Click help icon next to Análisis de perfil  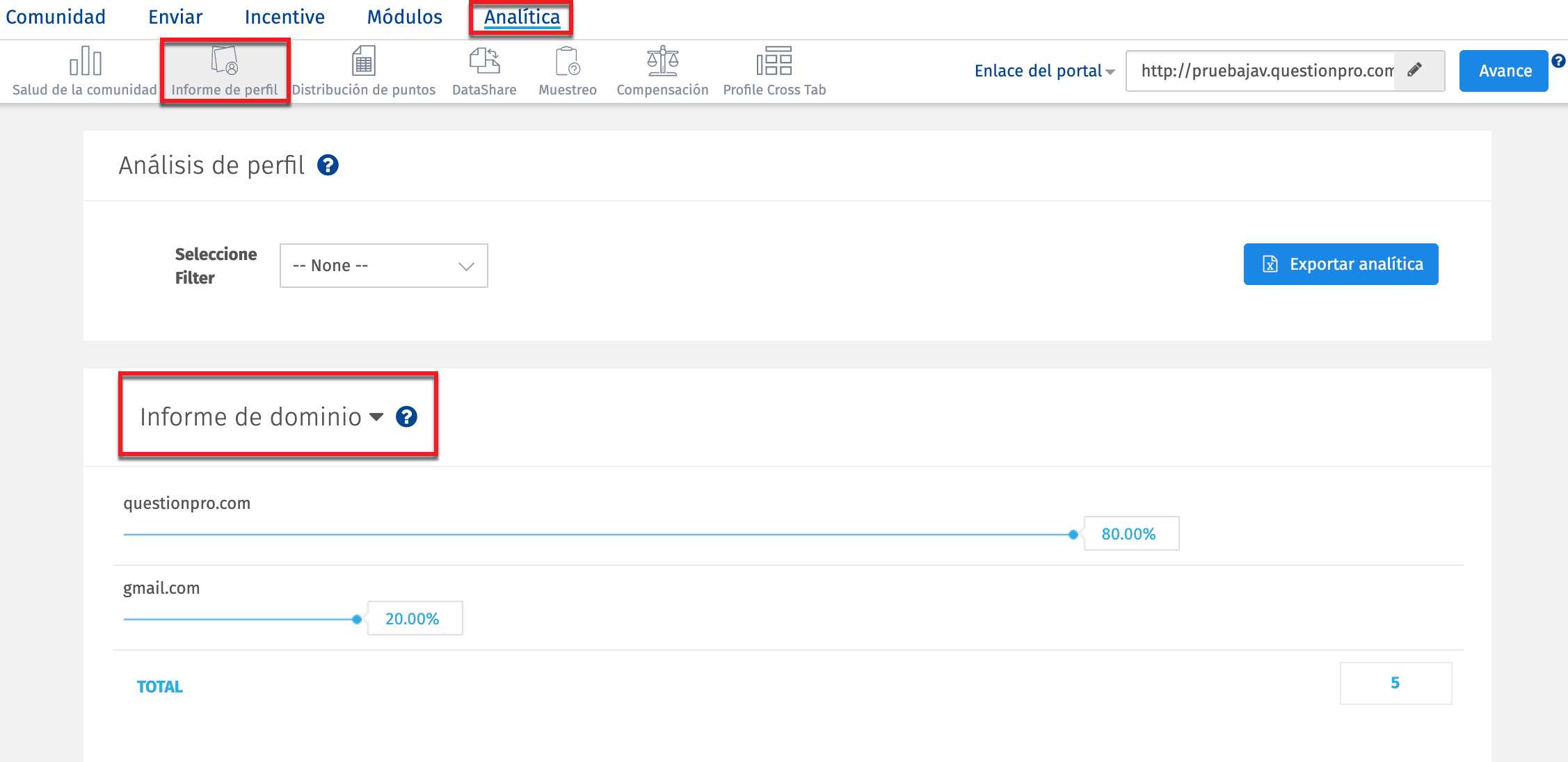328,165
